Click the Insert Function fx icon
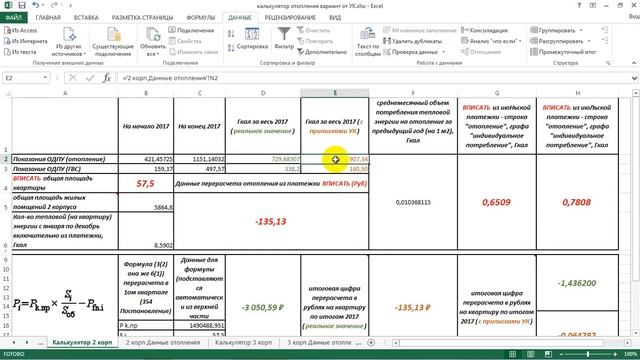The width and height of the screenshot is (640, 360). click(x=107, y=78)
